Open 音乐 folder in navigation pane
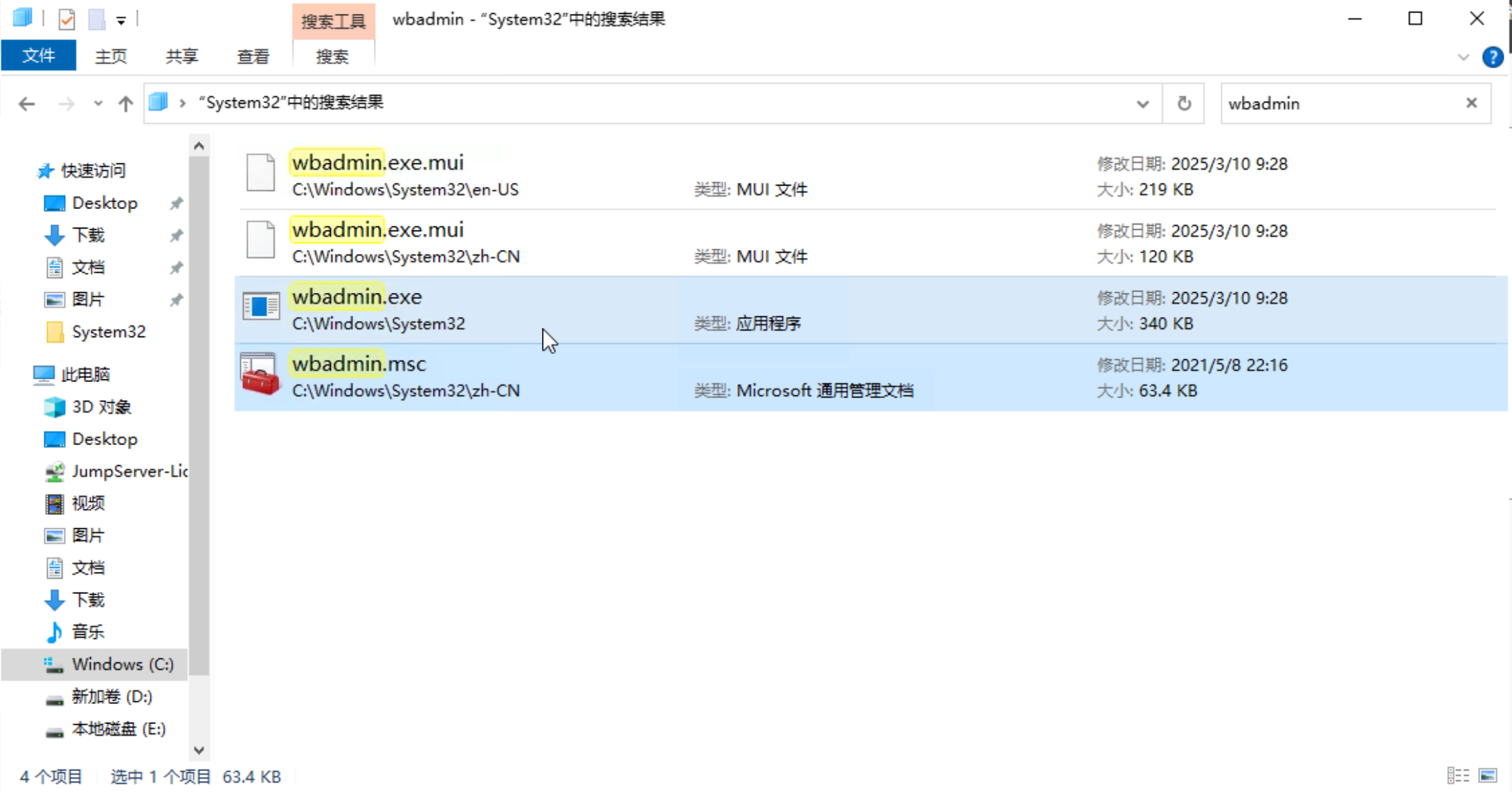 pos(88,632)
